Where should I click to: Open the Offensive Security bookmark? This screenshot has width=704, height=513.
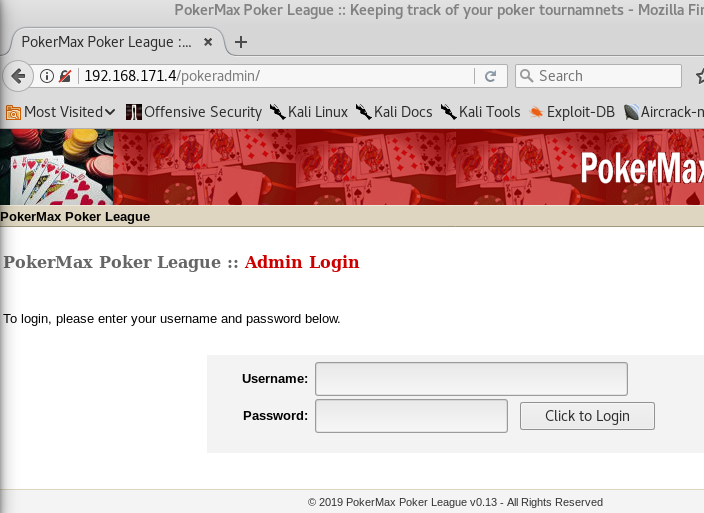tap(194, 112)
